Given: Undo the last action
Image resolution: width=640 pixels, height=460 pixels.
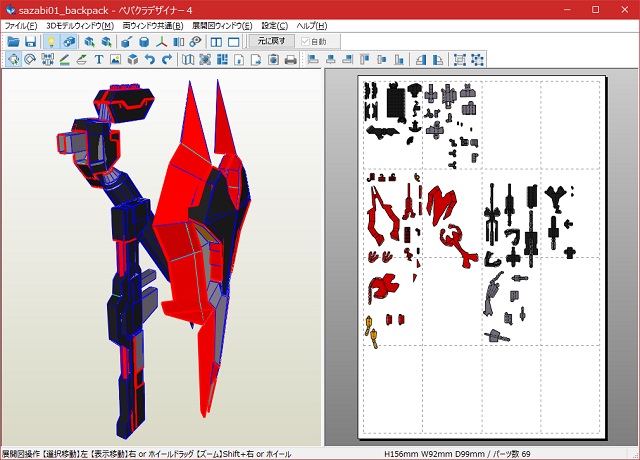Looking at the screenshot, I should (150, 60).
